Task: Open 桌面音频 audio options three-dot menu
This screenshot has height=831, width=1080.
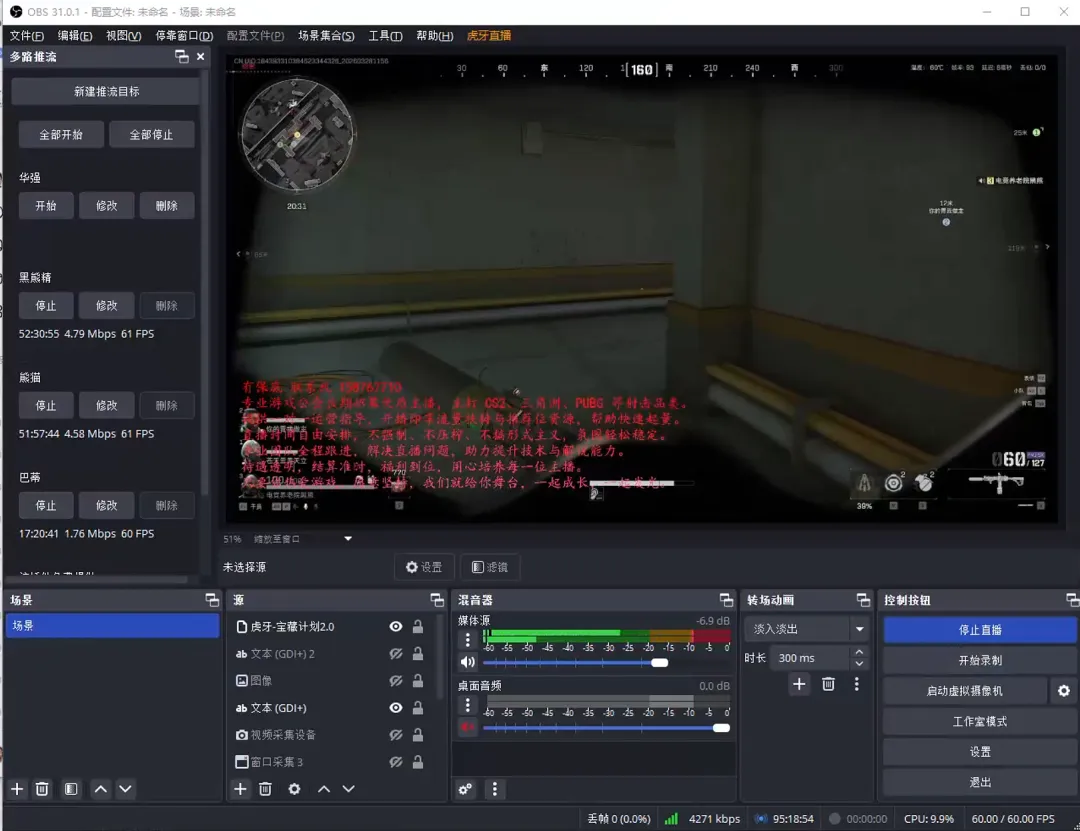Action: pos(468,705)
